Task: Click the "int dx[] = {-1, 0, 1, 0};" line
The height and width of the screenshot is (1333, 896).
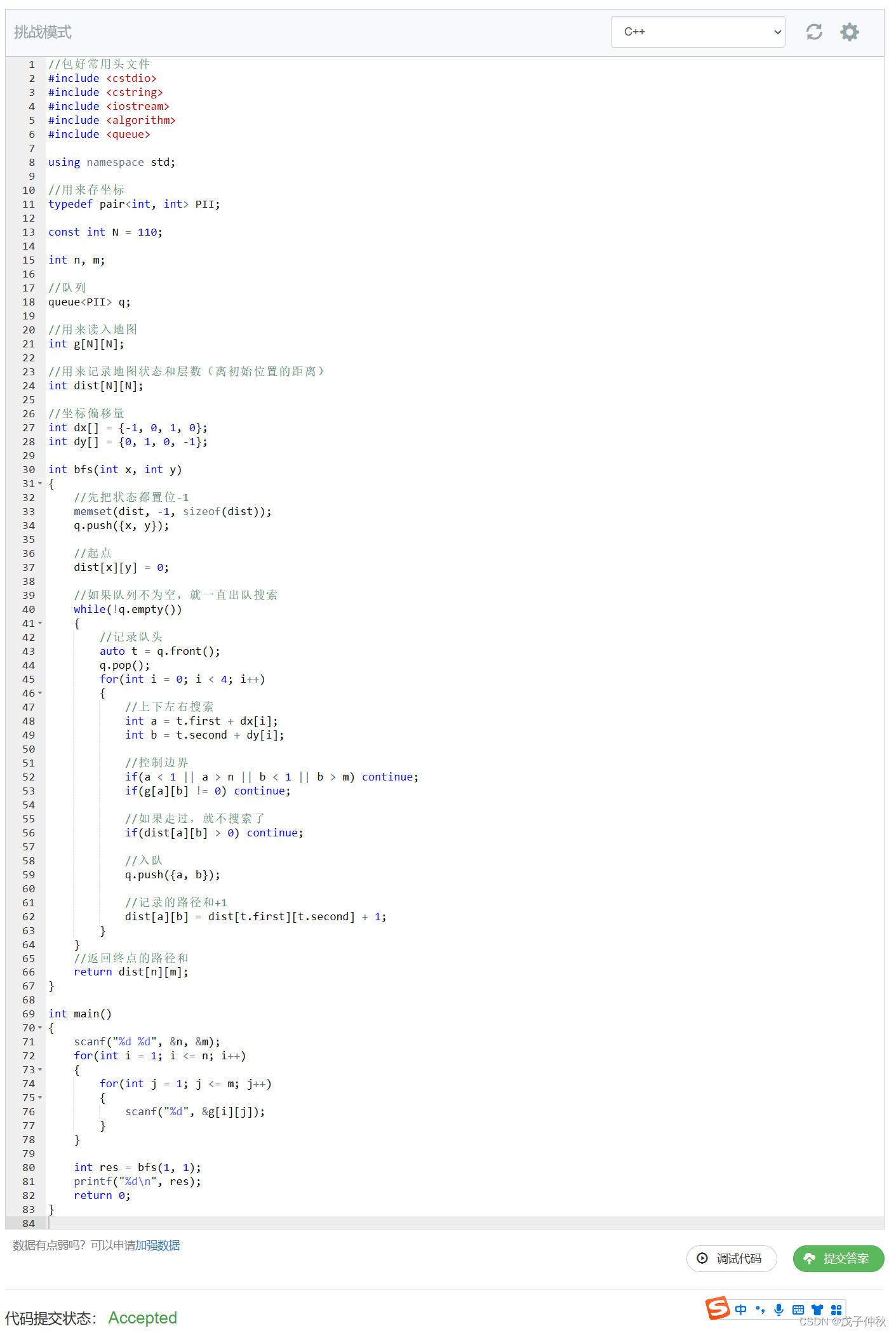Action: (x=128, y=428)
